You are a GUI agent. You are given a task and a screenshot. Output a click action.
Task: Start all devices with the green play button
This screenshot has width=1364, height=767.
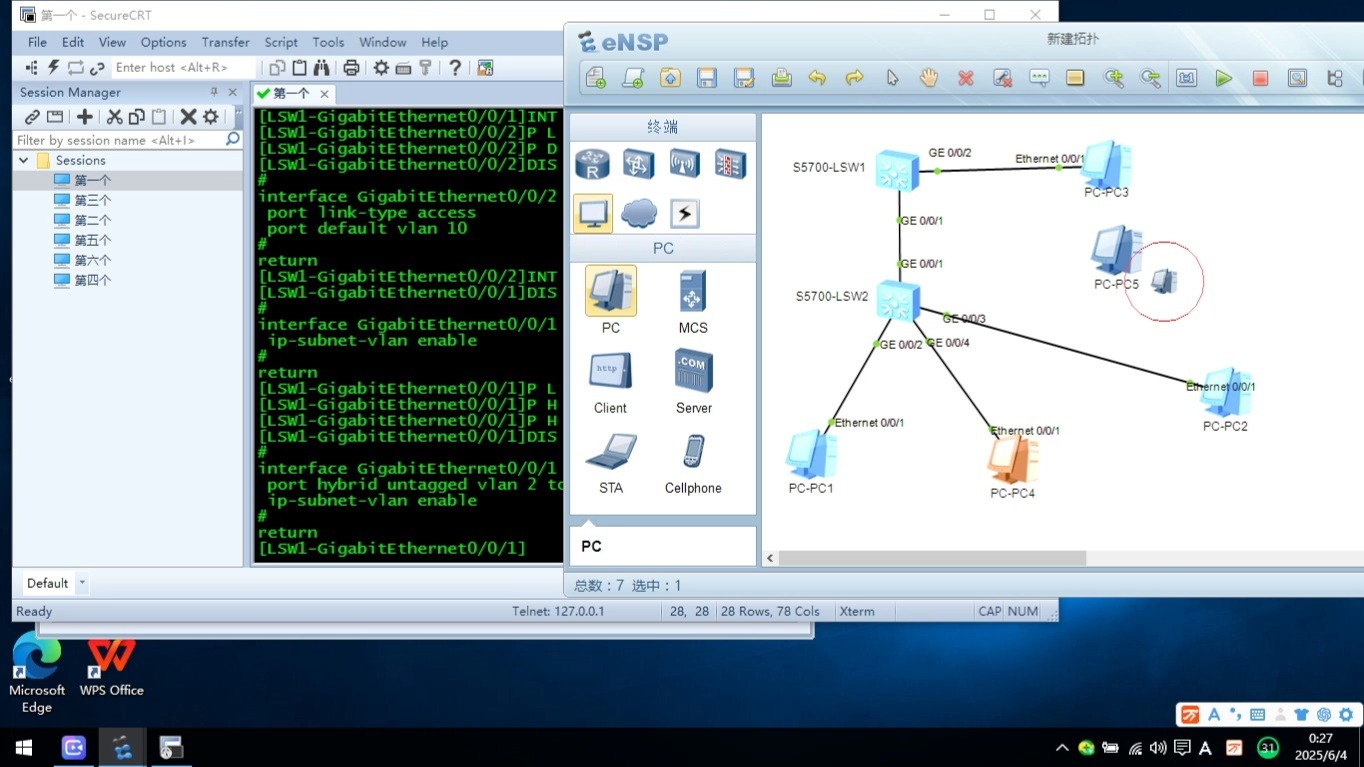[x=1223, y=77]
